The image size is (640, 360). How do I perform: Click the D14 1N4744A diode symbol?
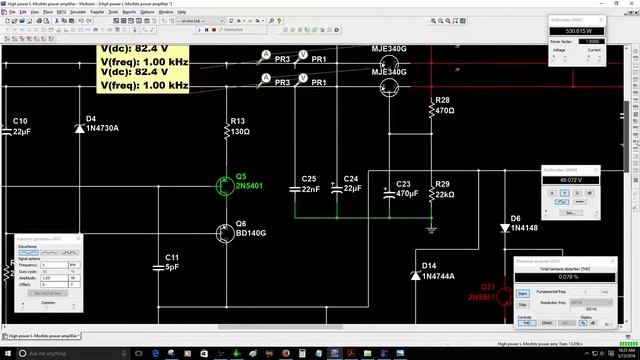click(416, 276)
